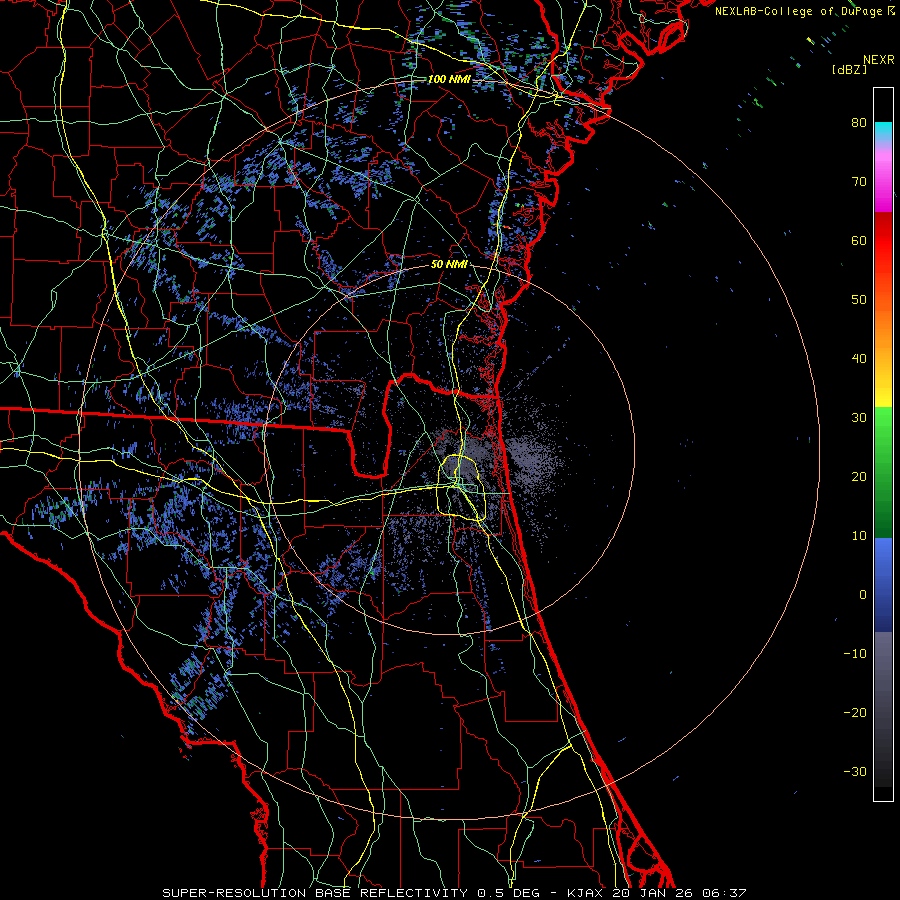Select the 100 NMI range ring label
The image size is (900, 900).
[x=449, y=79]
